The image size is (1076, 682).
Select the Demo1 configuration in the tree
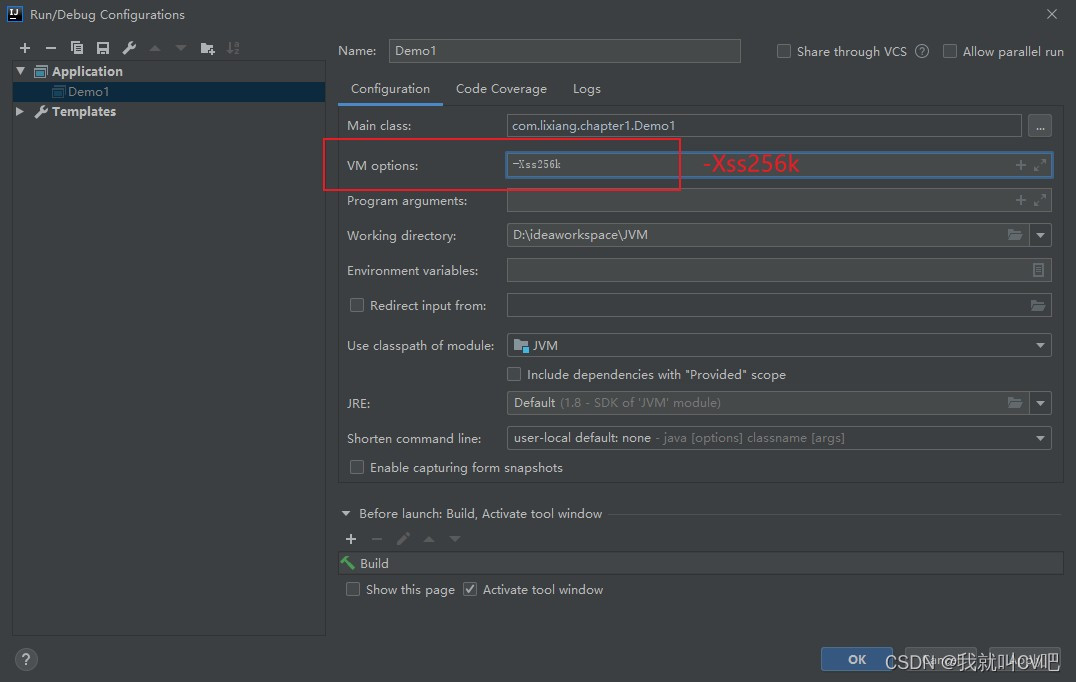tap(169, 91)
